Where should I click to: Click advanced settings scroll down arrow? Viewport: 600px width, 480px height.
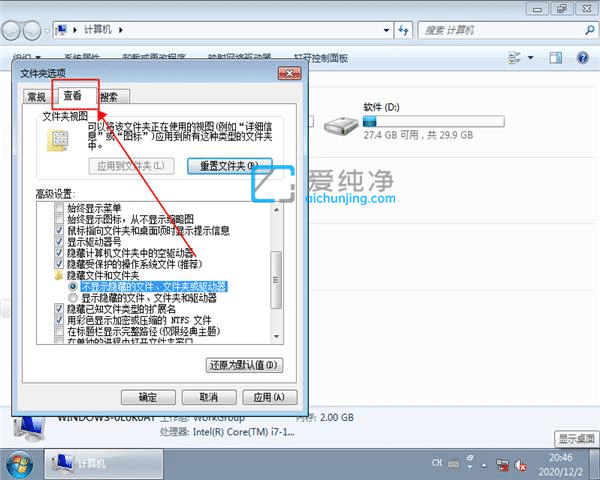(277, 336)
